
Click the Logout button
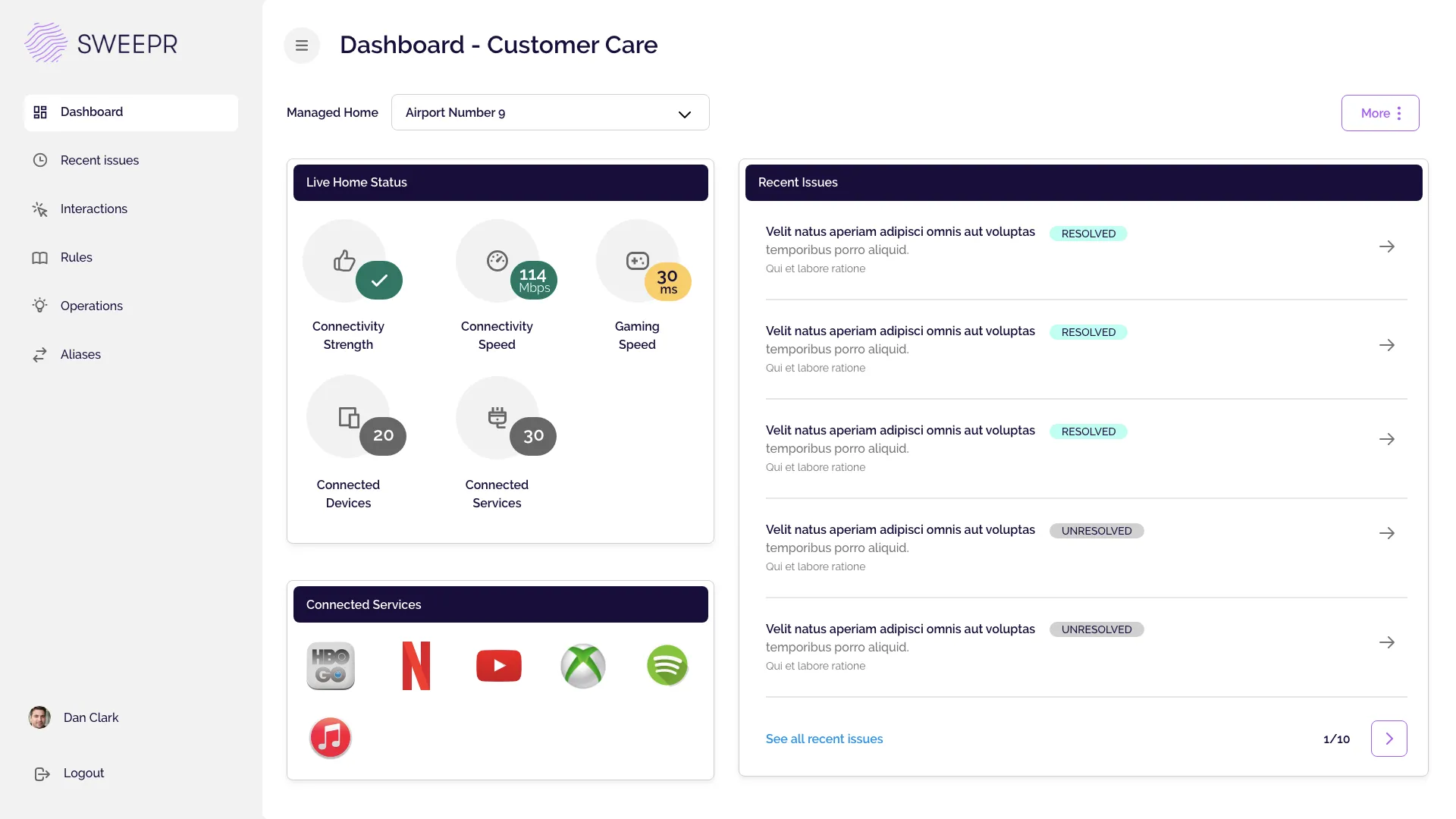83,773
